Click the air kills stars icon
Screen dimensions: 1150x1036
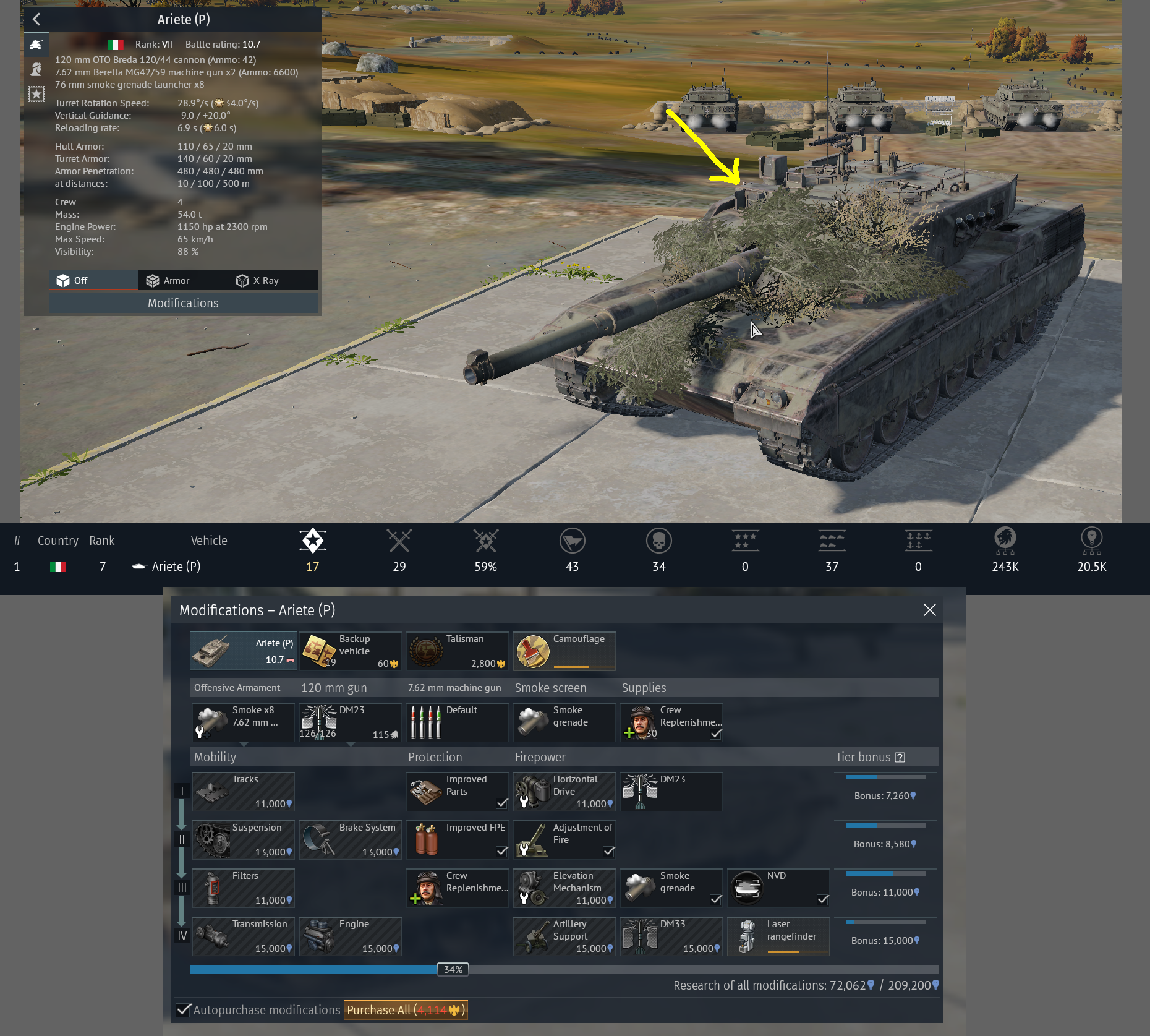745,541
